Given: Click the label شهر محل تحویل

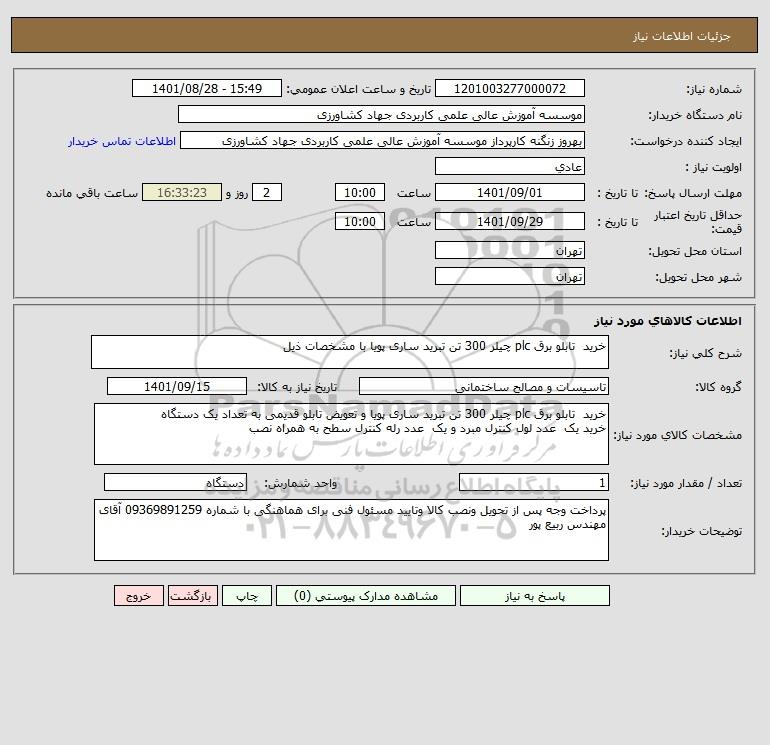Looking at the screenshot, I should [x=699, y=277].
